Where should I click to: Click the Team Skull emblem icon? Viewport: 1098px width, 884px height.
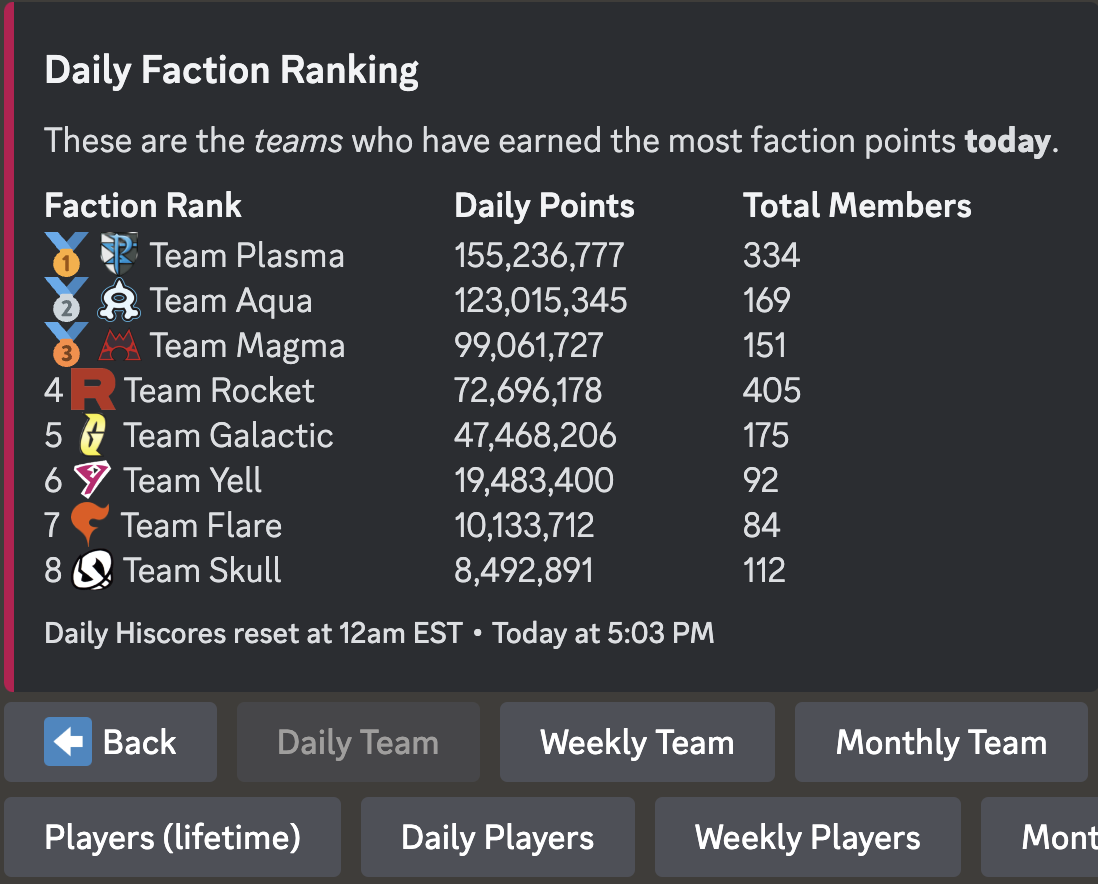click(x=93, y=571)
